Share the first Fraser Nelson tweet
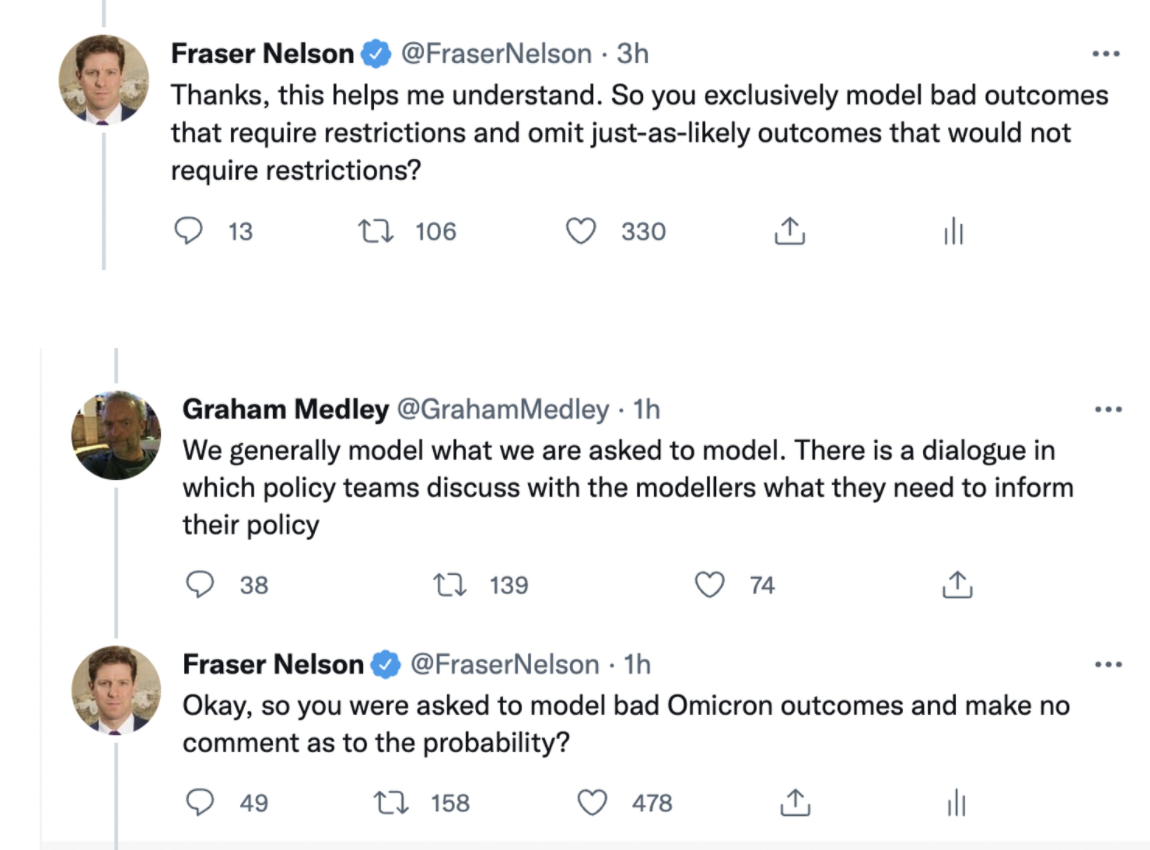This screenshot has width=1150, height=850. coord(790,232)
